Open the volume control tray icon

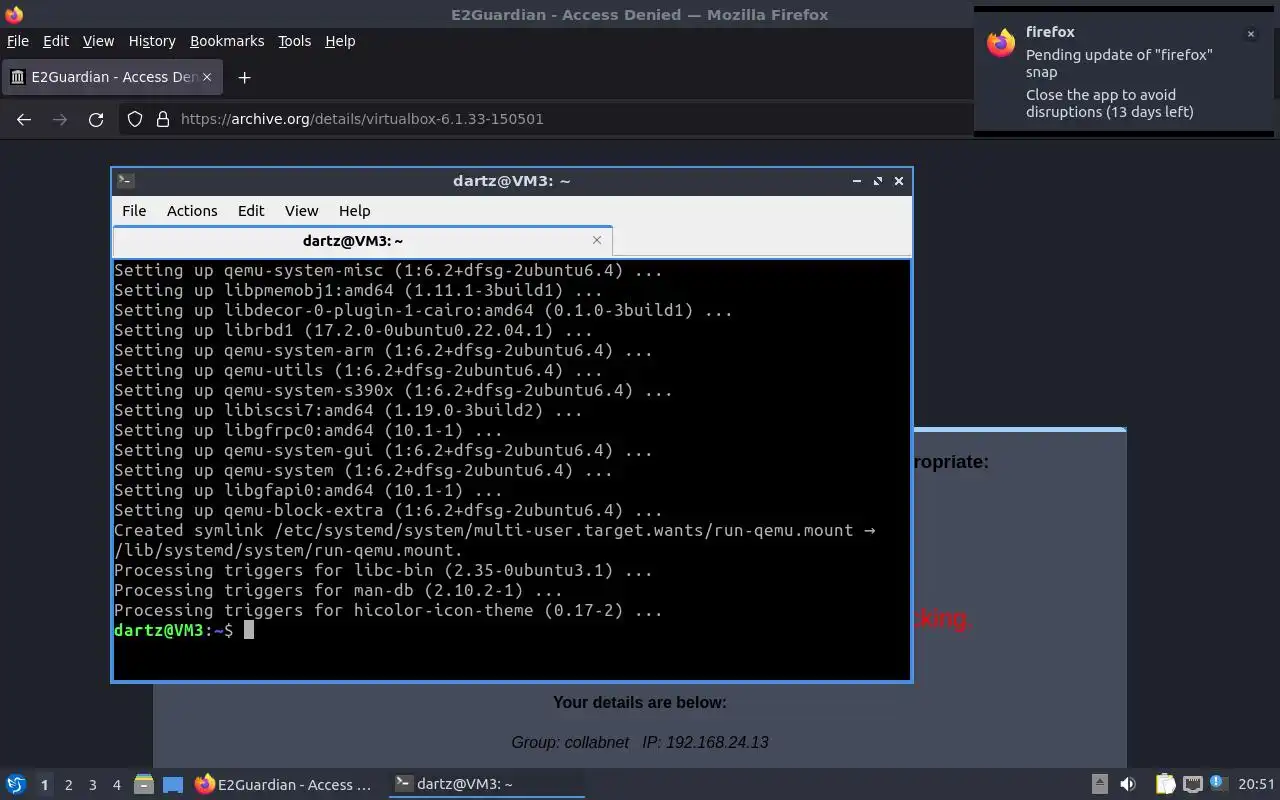[1128, 785]
